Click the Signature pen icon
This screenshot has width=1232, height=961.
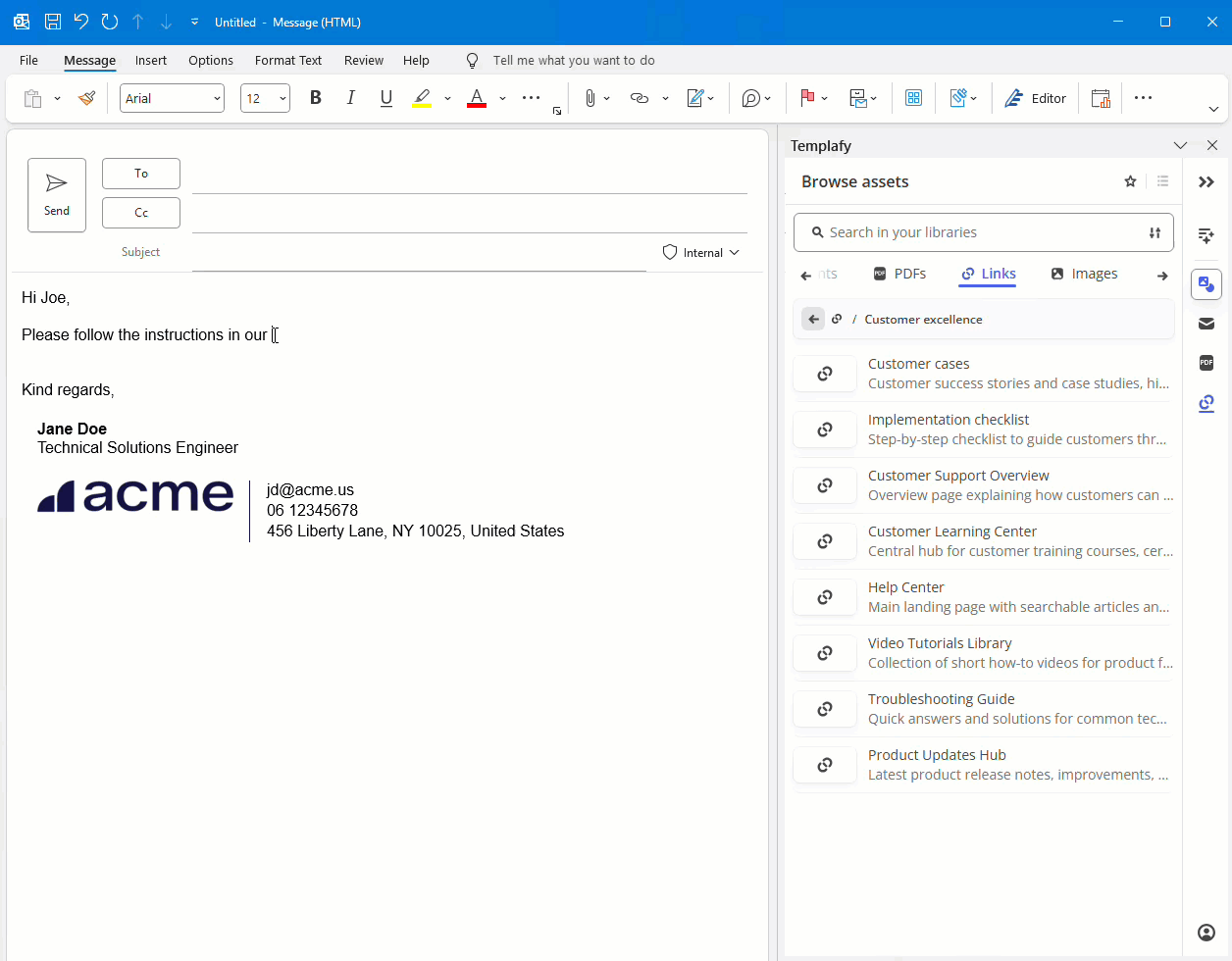click(695, 98)
